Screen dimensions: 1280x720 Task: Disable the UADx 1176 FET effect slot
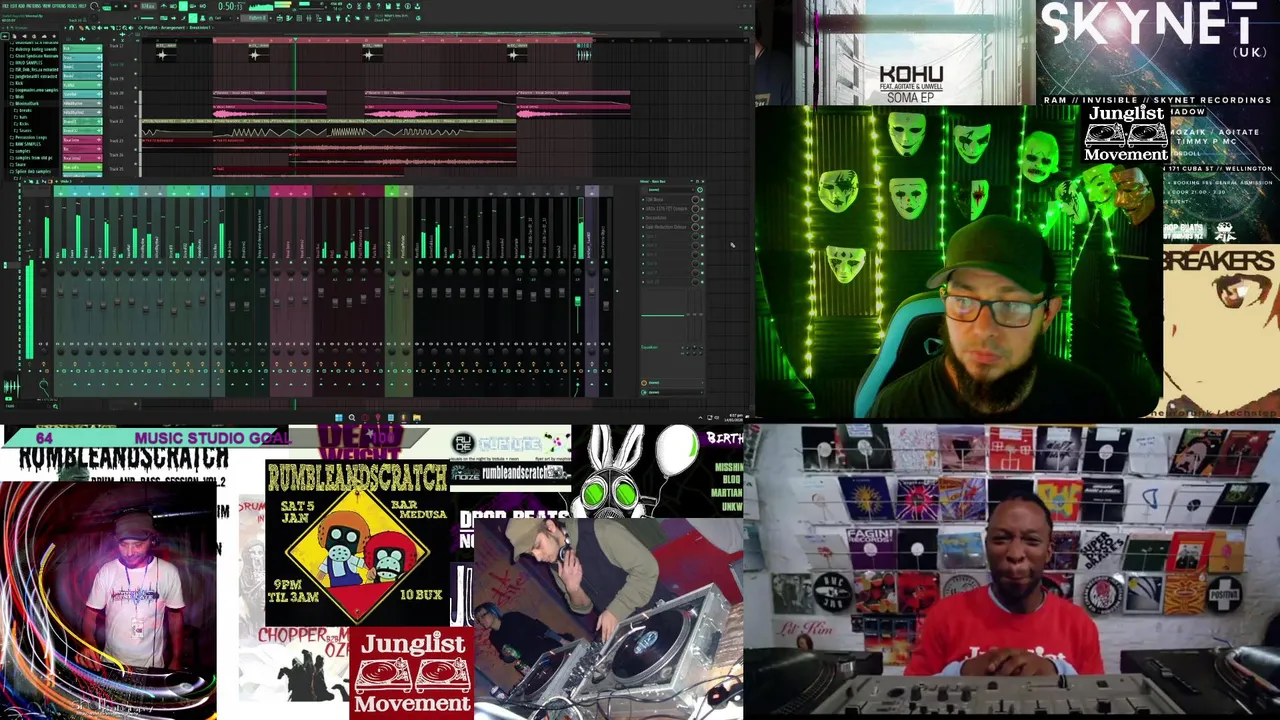(702, 209)
